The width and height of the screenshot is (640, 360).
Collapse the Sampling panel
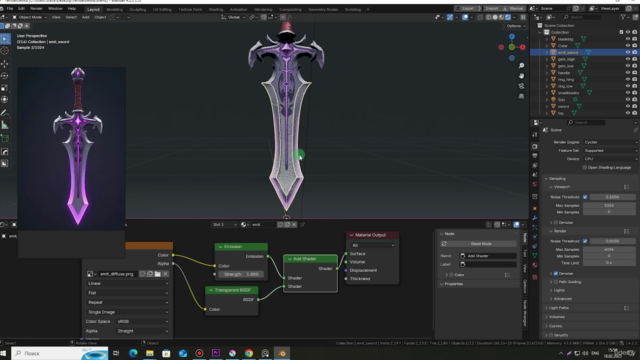pyautogui.click(x=557, y=178)
